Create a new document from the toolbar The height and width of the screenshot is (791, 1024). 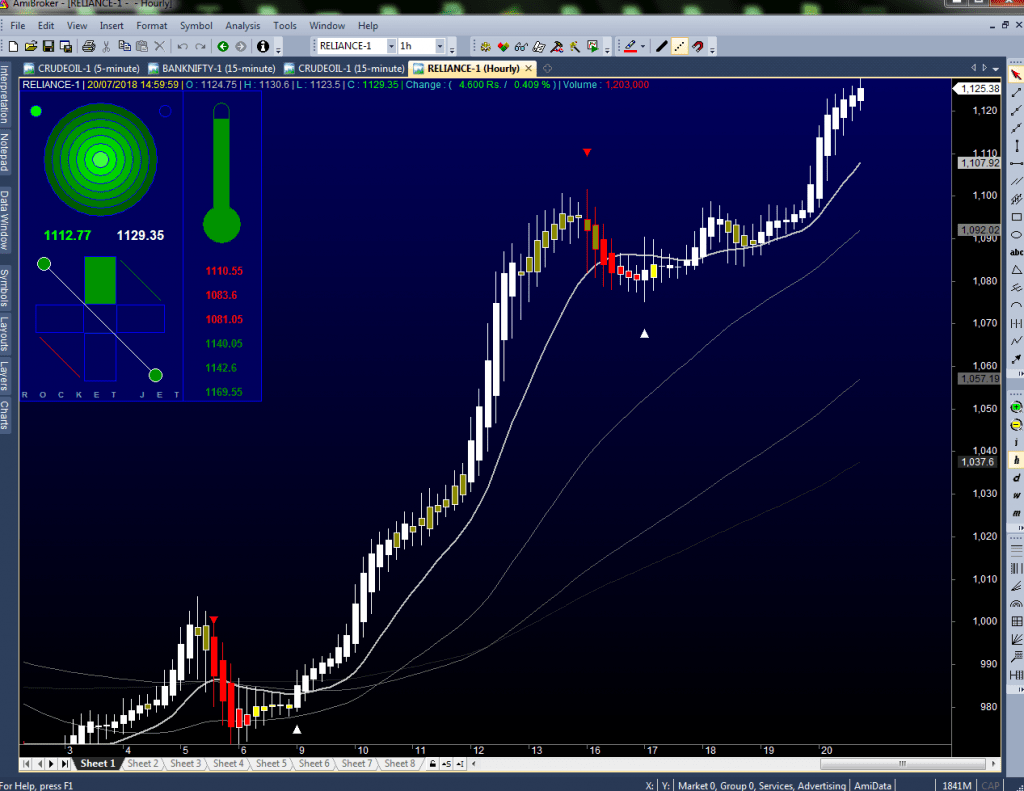13,46
